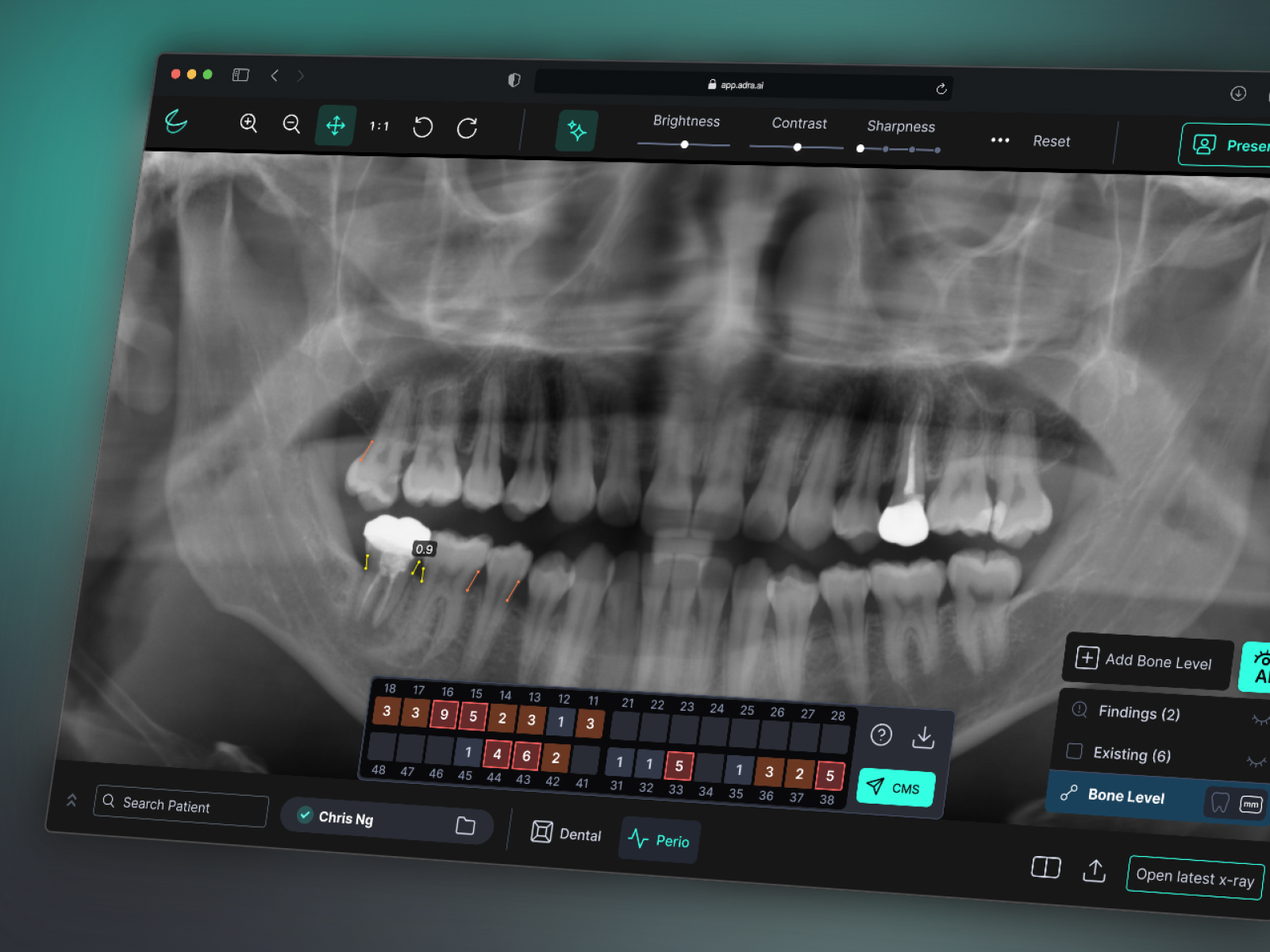Click the help question mark icon
Viewport: 1270px width, 952px height.
coord(881,735)
